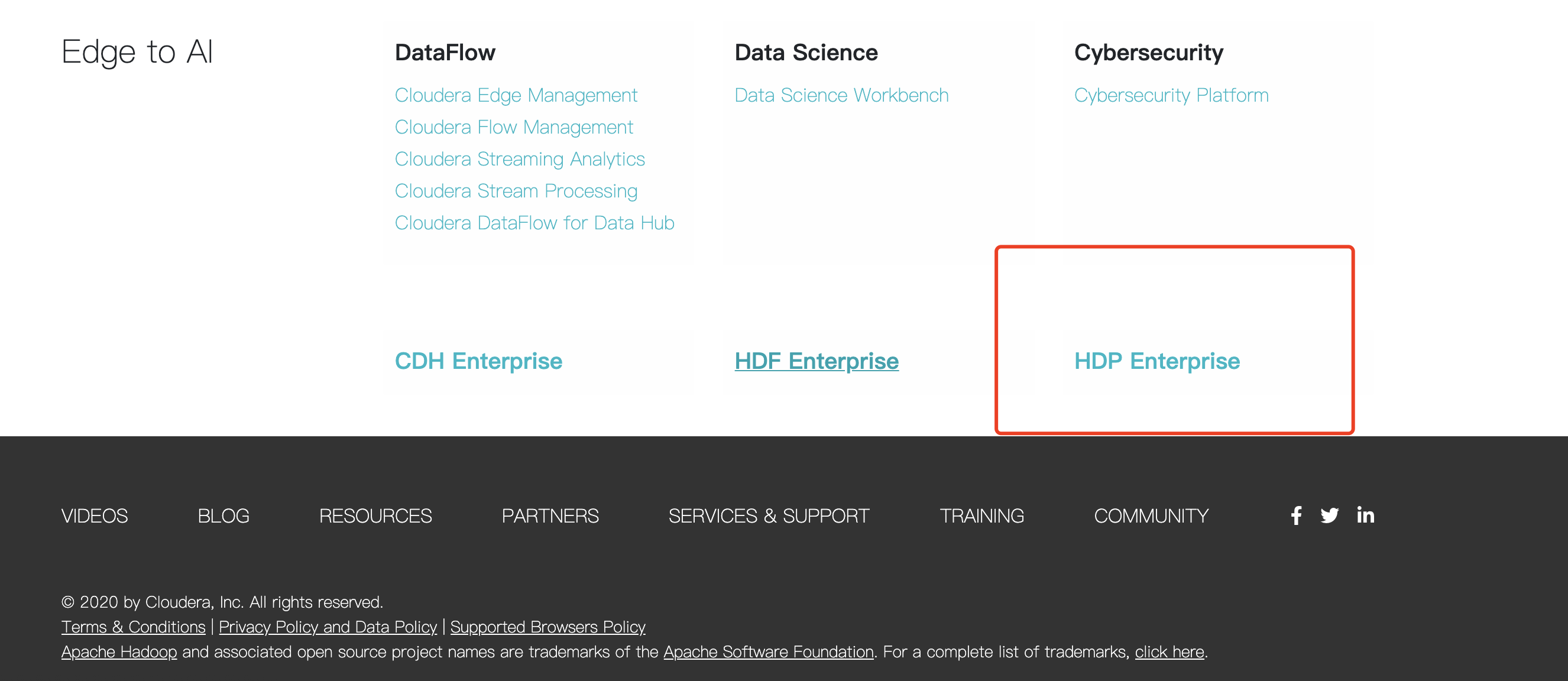
Task: Click the Cybersecurity Platform link
Action: pyautogui.click(x=1171, y=96)
